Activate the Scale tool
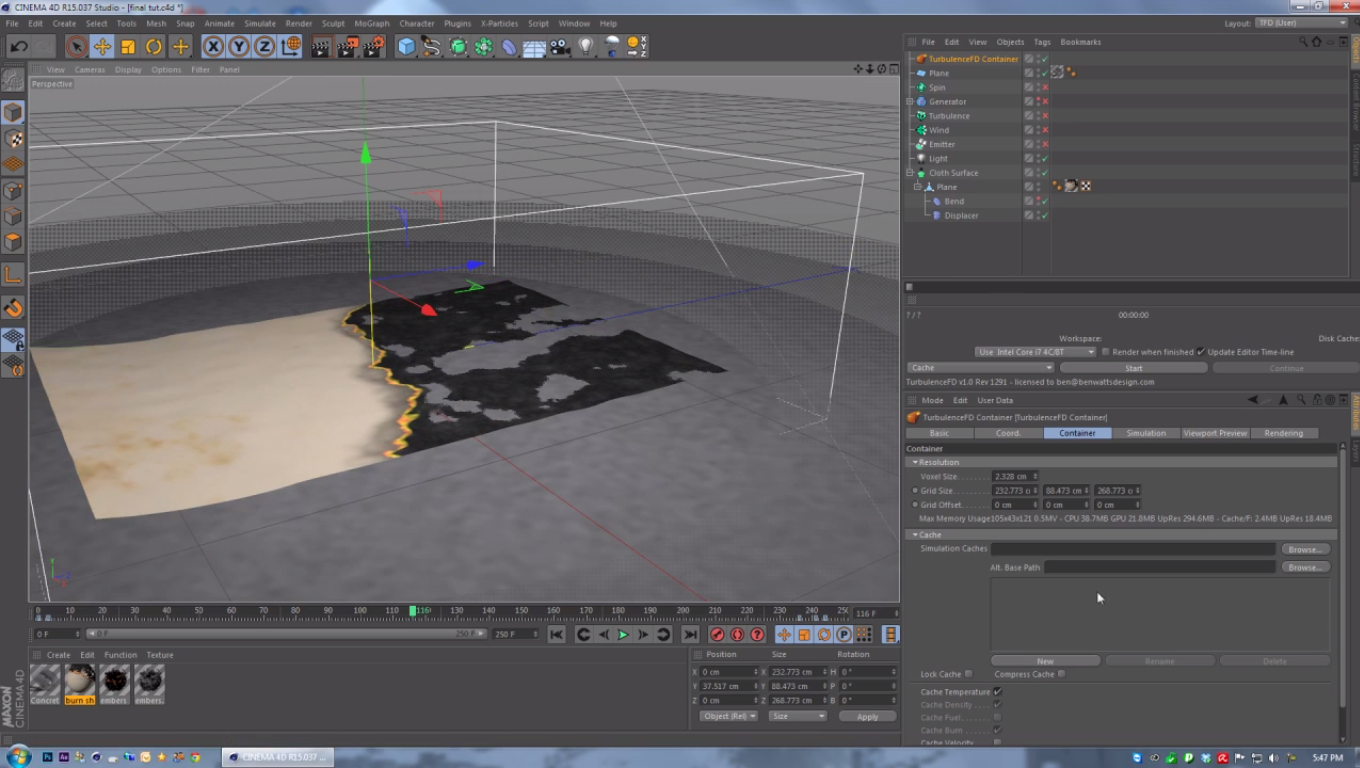The image size is (1360, 768). click(x=128, y=46)
